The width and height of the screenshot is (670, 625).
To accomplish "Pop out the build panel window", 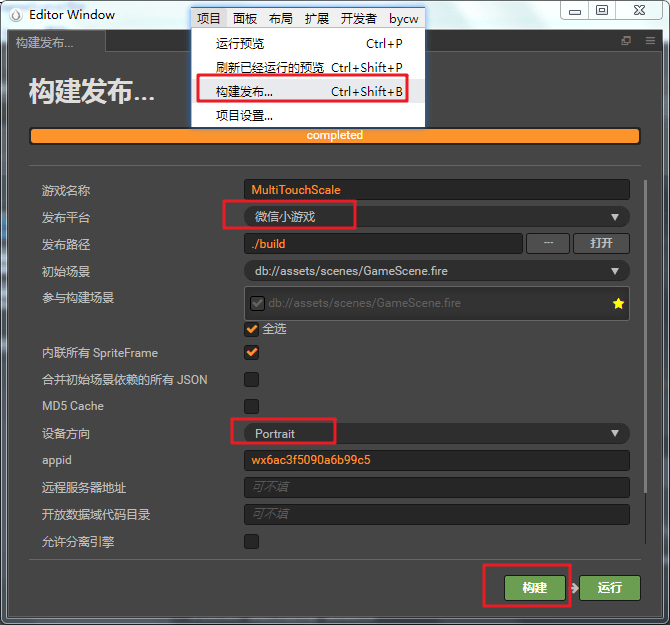I will pos(626,41).
